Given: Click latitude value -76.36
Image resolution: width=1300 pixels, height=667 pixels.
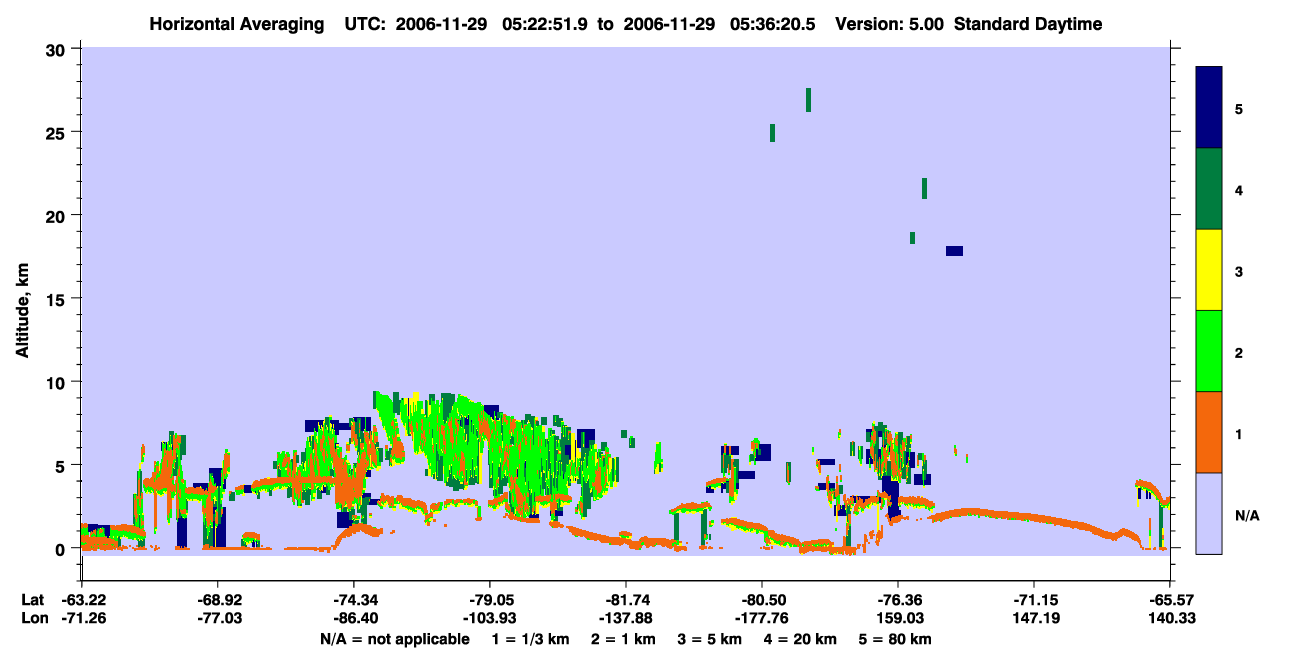Looking at the screenshot, I should tap(898, 600).
